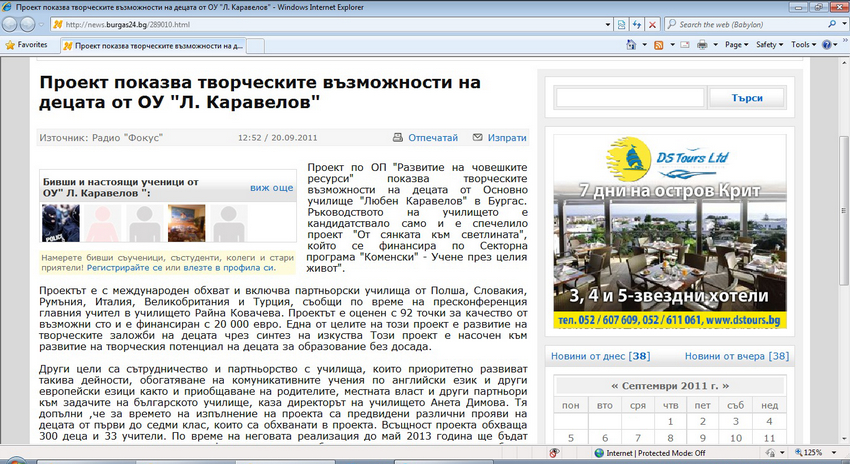
Task: Open the police photo profile thumbnail
Action: 61,223
